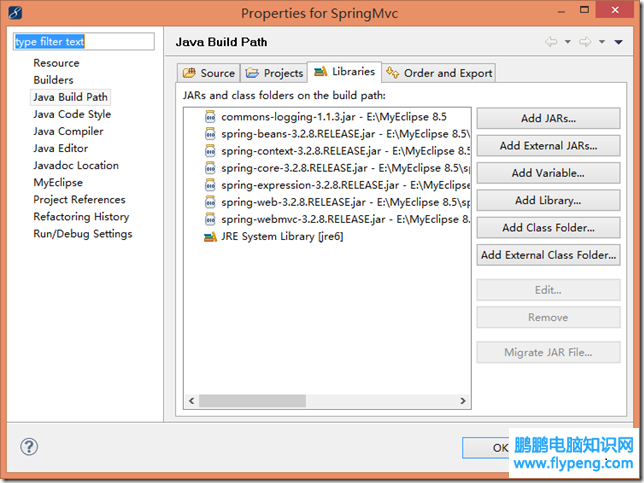Image resolution: width=644 pixels, height=483 pixels.
Task: Select MyEclipse in the properties tree
Action: click(x=58, y=182)
